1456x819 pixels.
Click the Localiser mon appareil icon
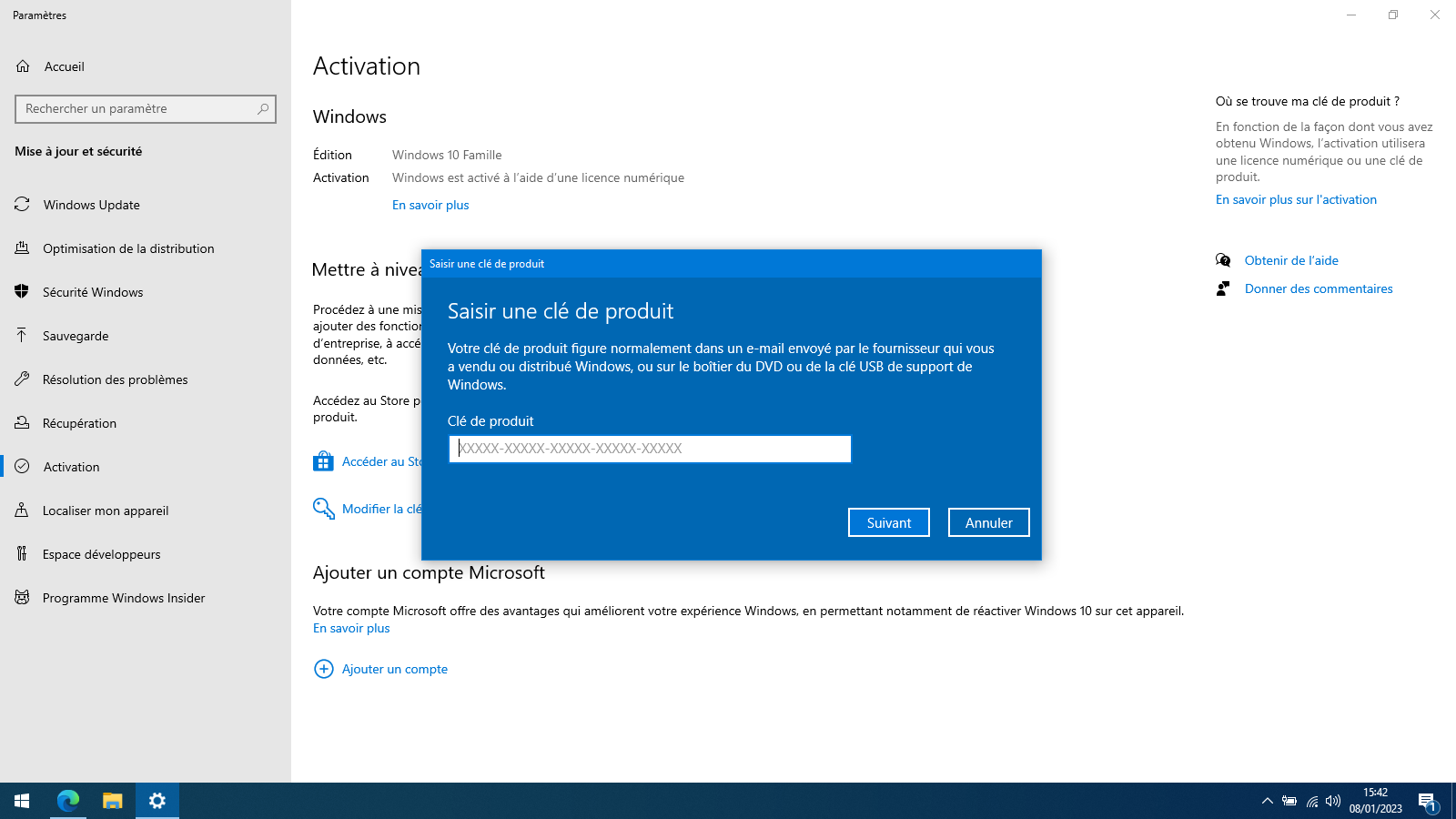click(x=22, y=511)
